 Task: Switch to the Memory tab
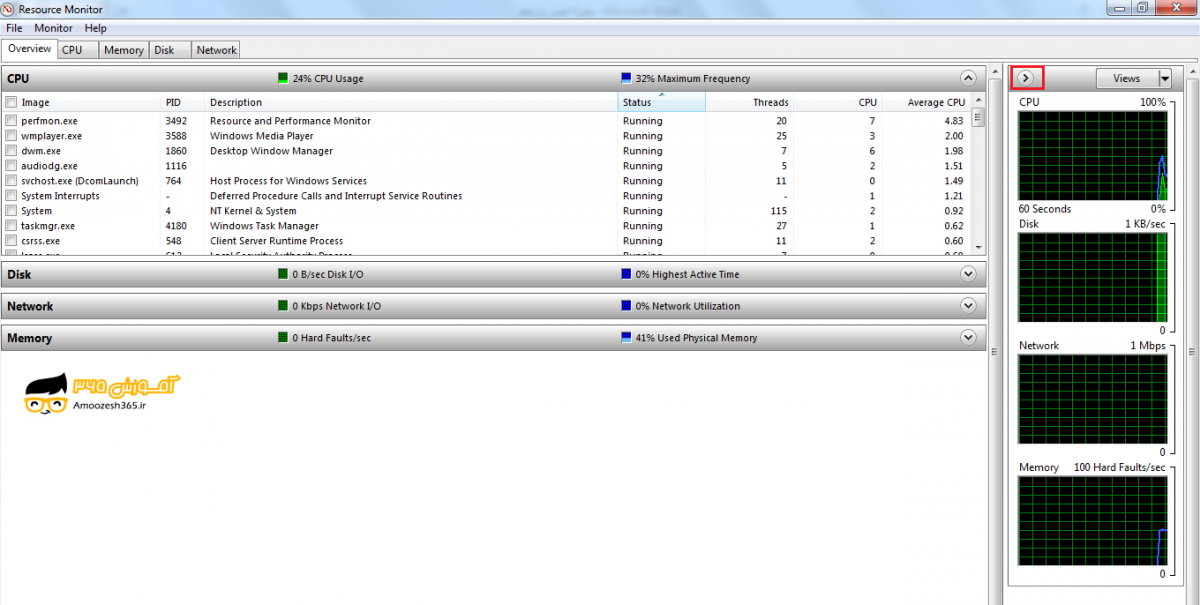123,50
